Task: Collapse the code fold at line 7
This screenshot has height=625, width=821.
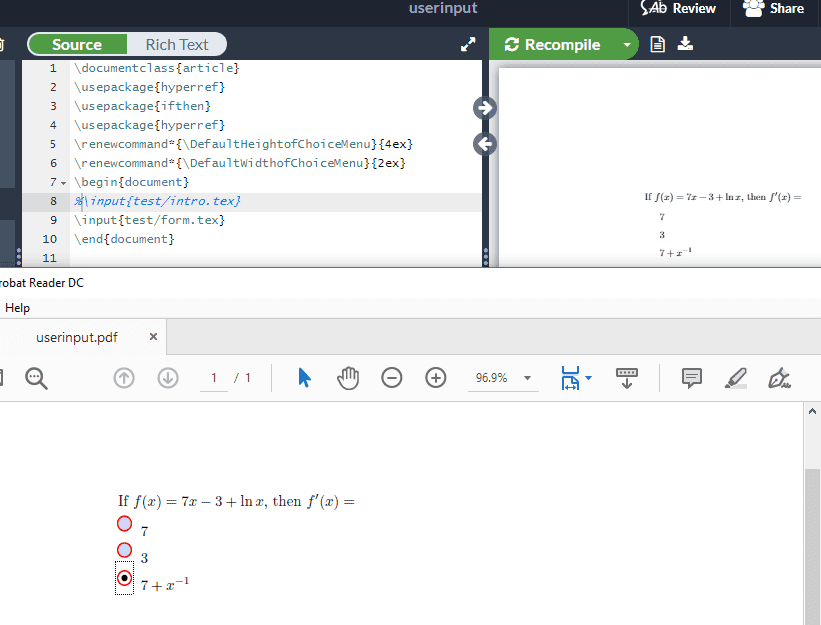Action: pyautogui.click(x=63, y=183)
